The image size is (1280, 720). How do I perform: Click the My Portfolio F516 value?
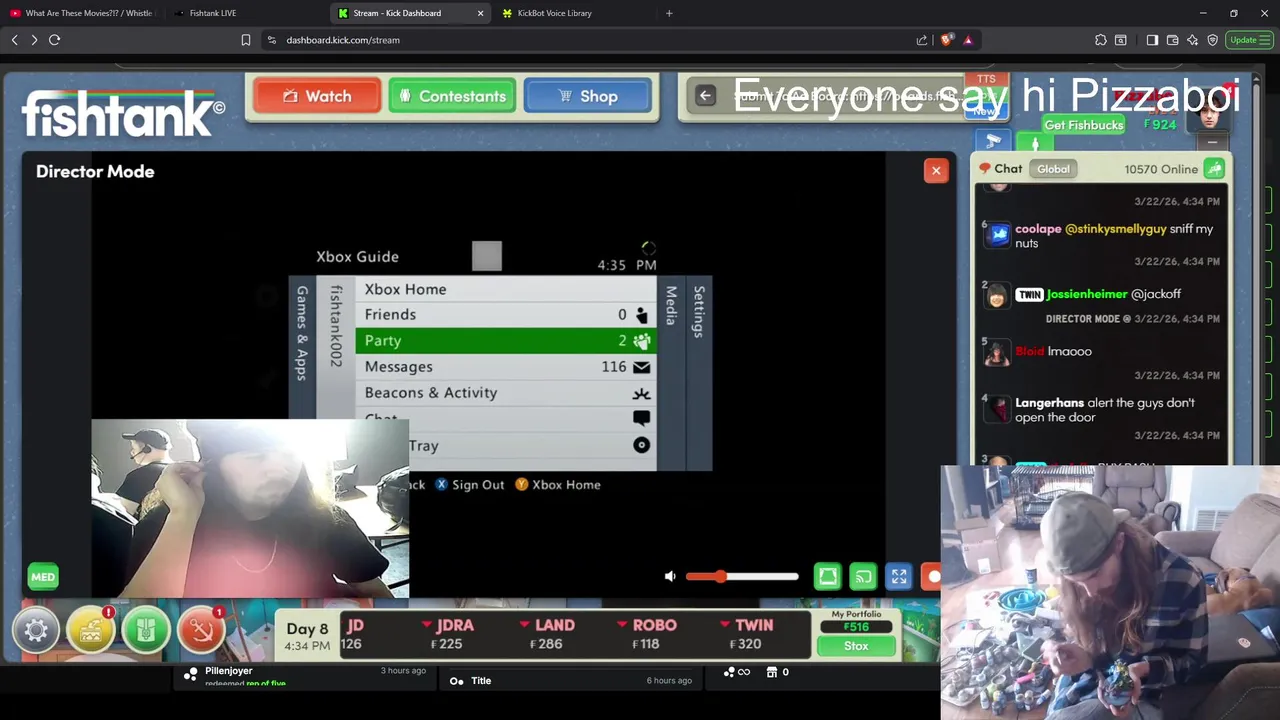[x=856, y=627]
